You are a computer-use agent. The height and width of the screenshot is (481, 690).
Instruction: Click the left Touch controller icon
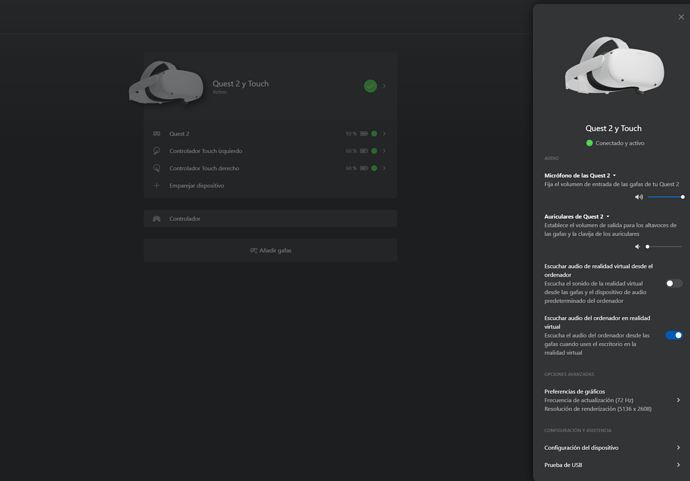click(x=157, y=151)
